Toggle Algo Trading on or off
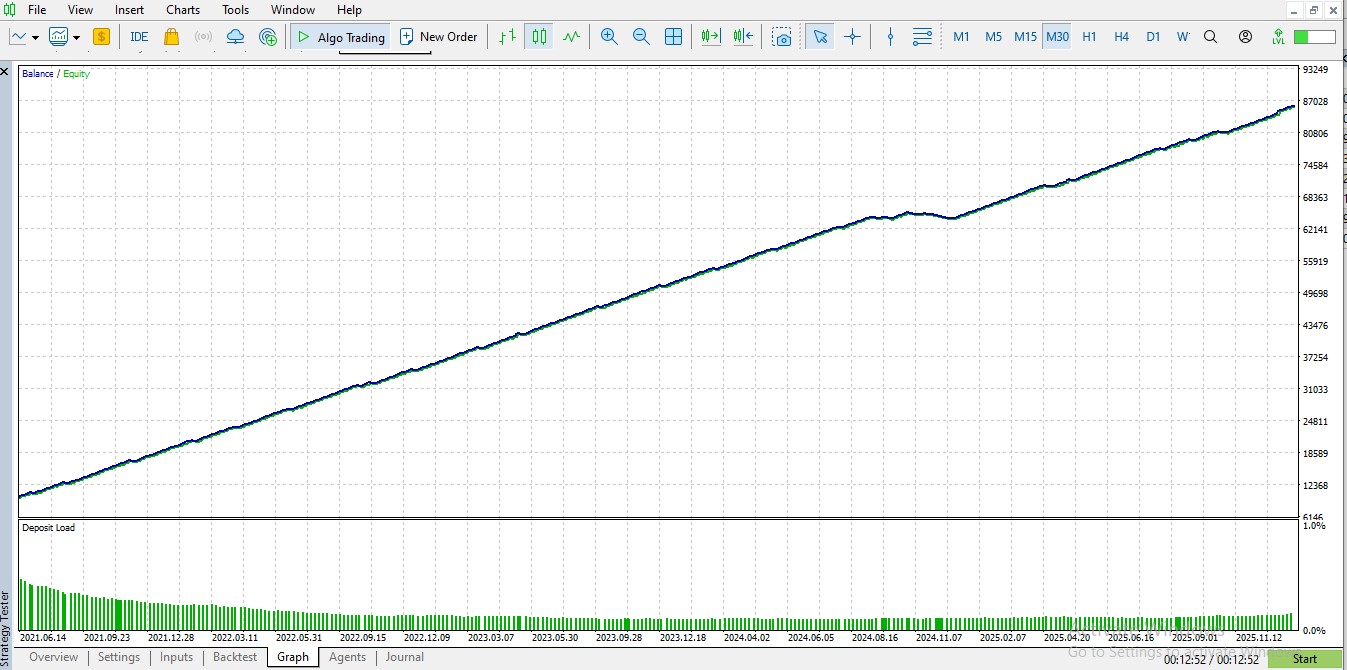Viewport: 1347px width, 670px height. click(x=341, y=37)
